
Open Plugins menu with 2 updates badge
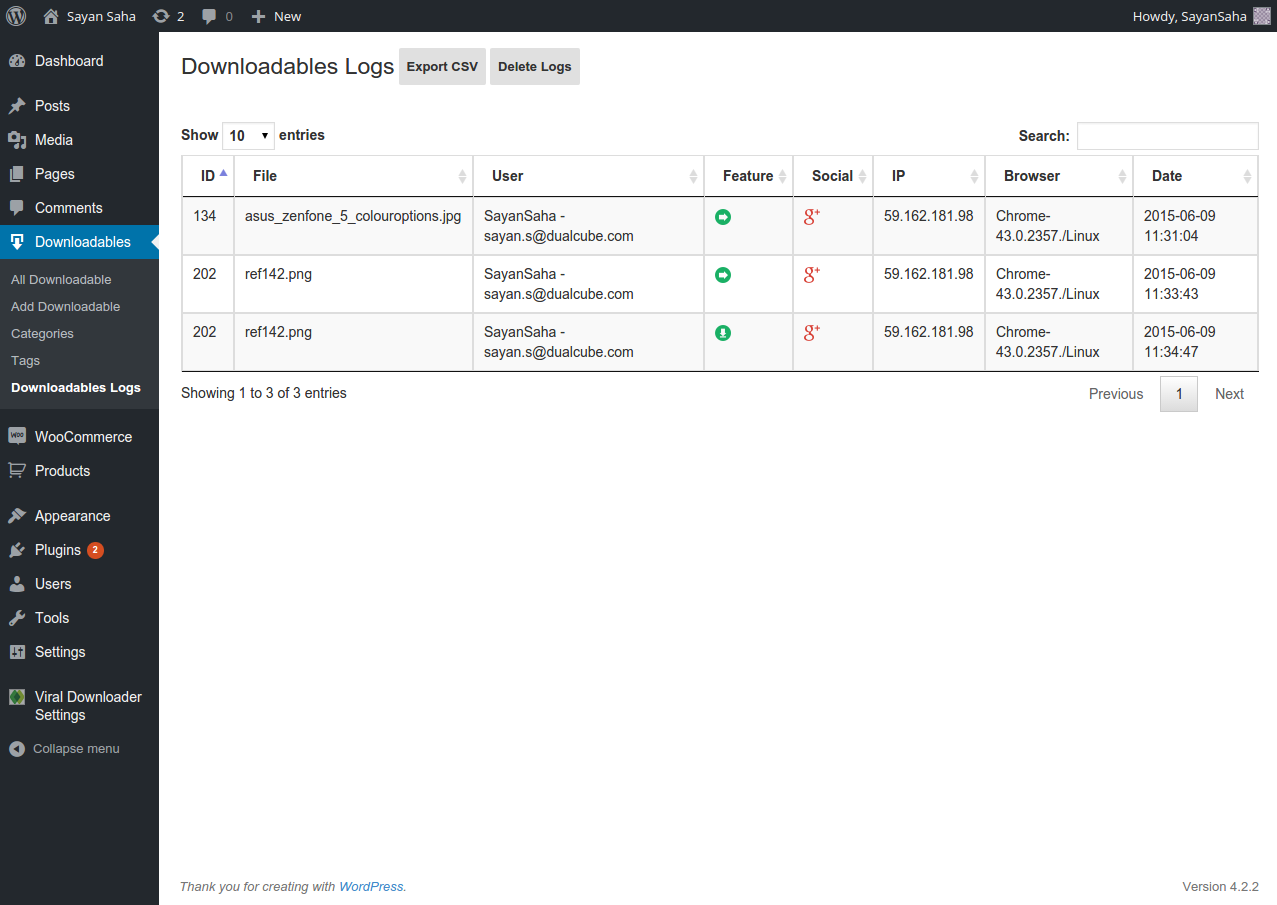coord(58,550)
